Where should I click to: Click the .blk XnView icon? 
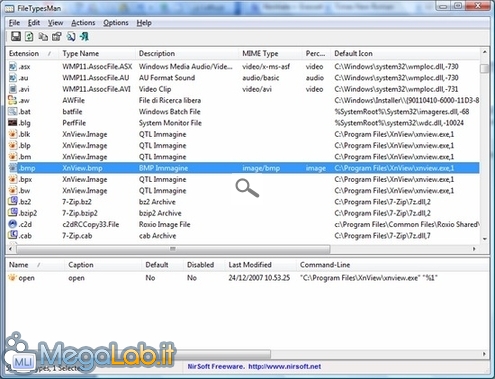coord(13,134)
